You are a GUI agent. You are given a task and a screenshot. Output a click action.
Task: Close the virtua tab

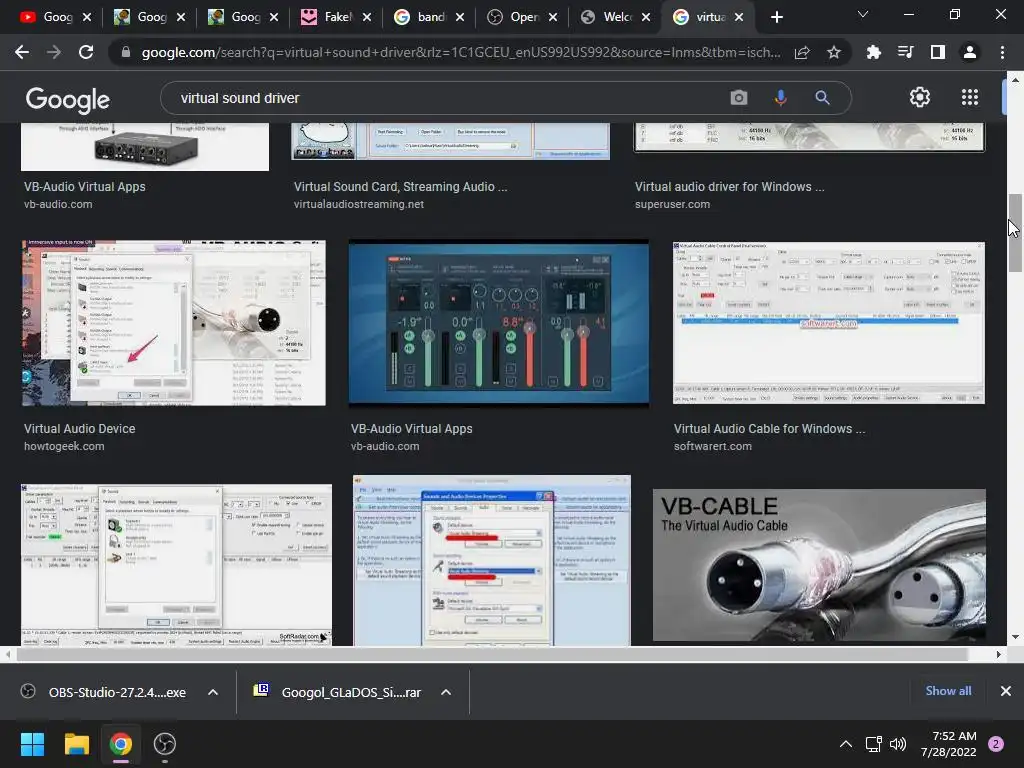pyautogui.click(x=739, y=18)
